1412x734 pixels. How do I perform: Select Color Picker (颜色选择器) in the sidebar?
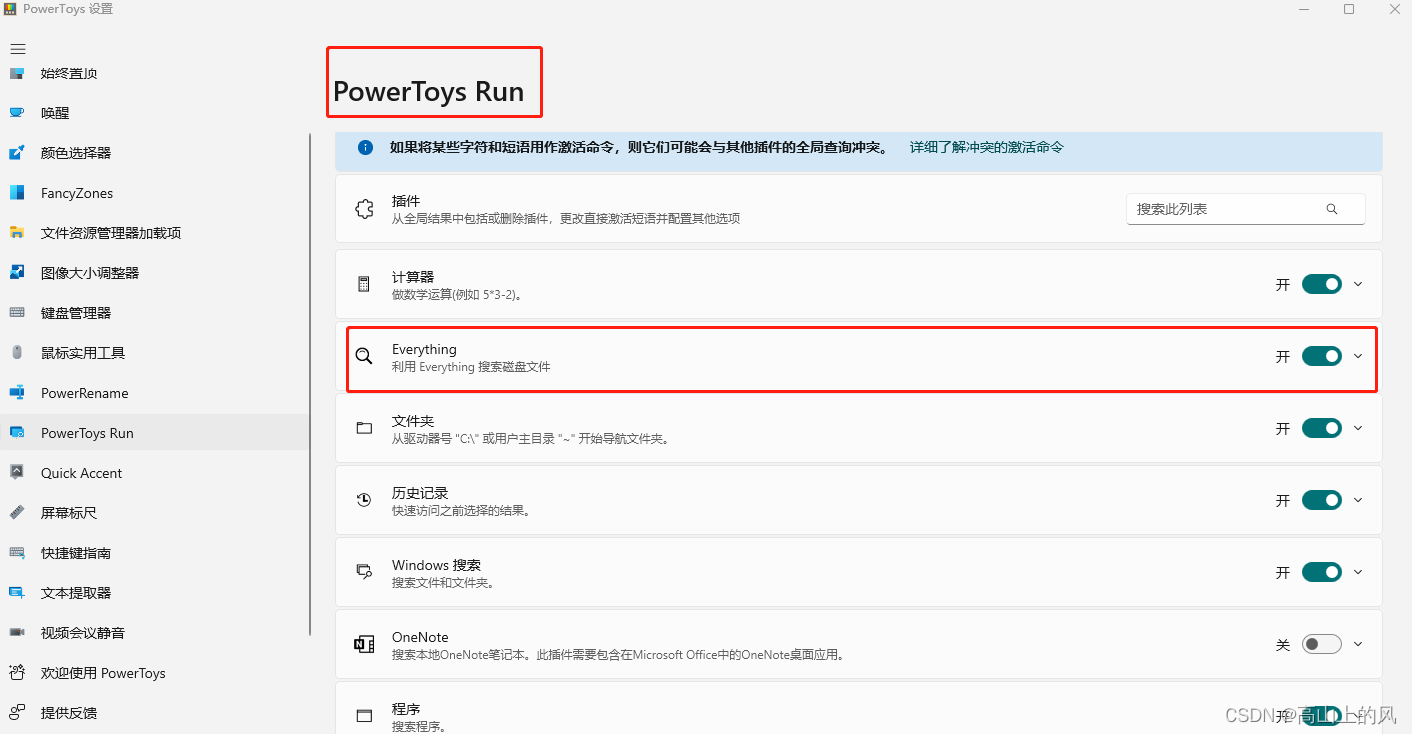[x=154, y=153]
